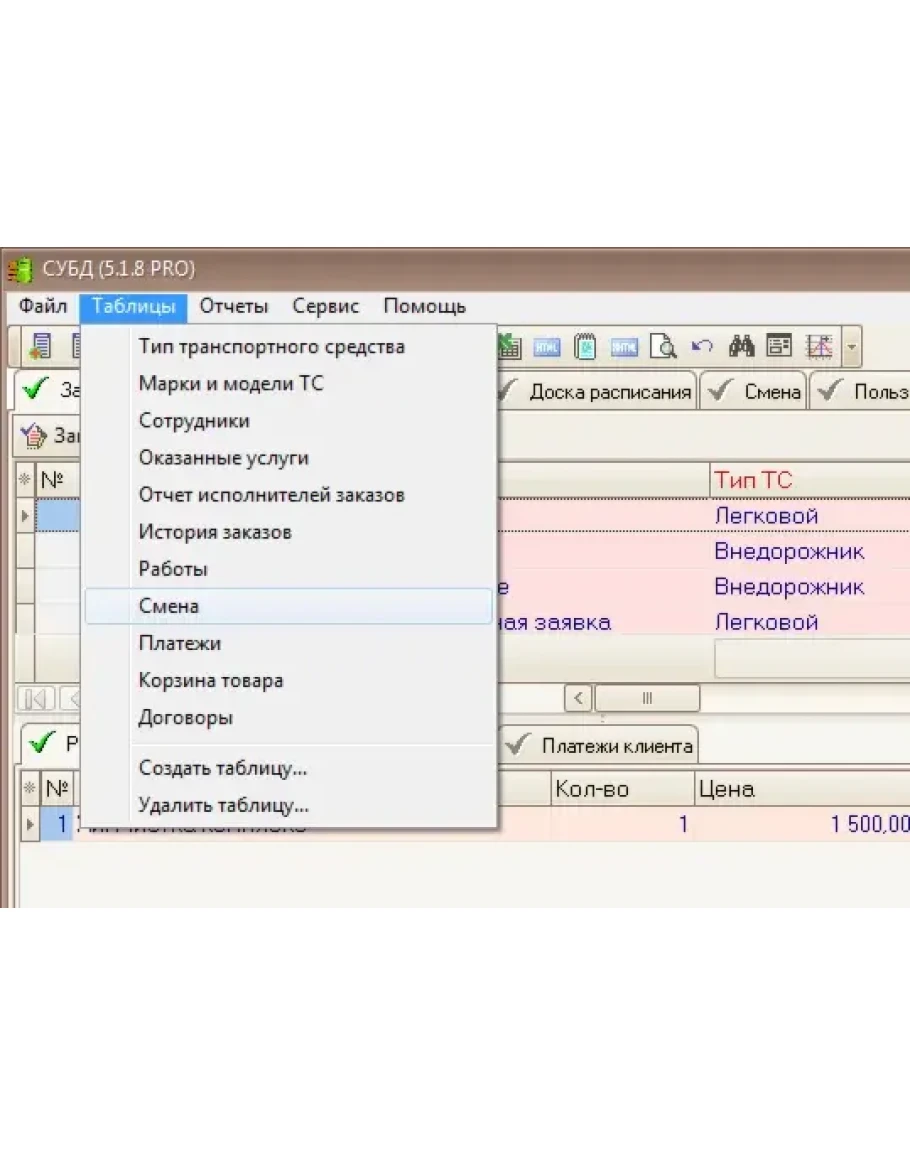Expand the toolbar overflow dropdown arrow
The height and width of the screenshot is (1155, 910).
(x=851, y=348)
